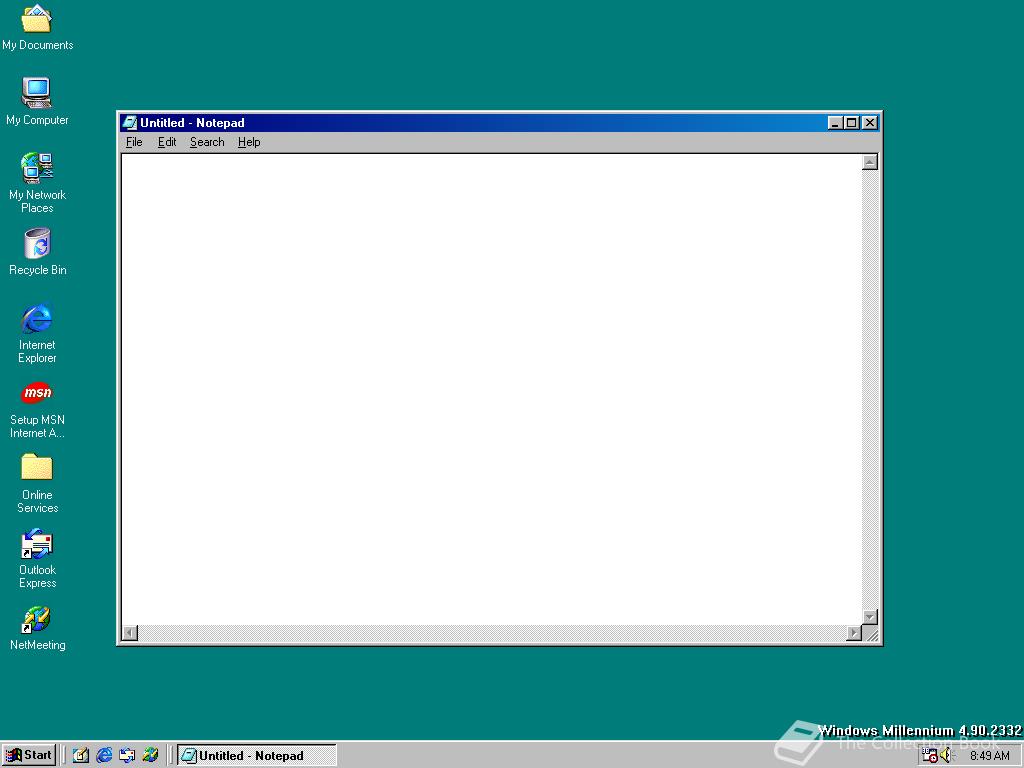Open the File menu in Notepad
Viewport: 1024px width, 768px height.
pos(133,142)
